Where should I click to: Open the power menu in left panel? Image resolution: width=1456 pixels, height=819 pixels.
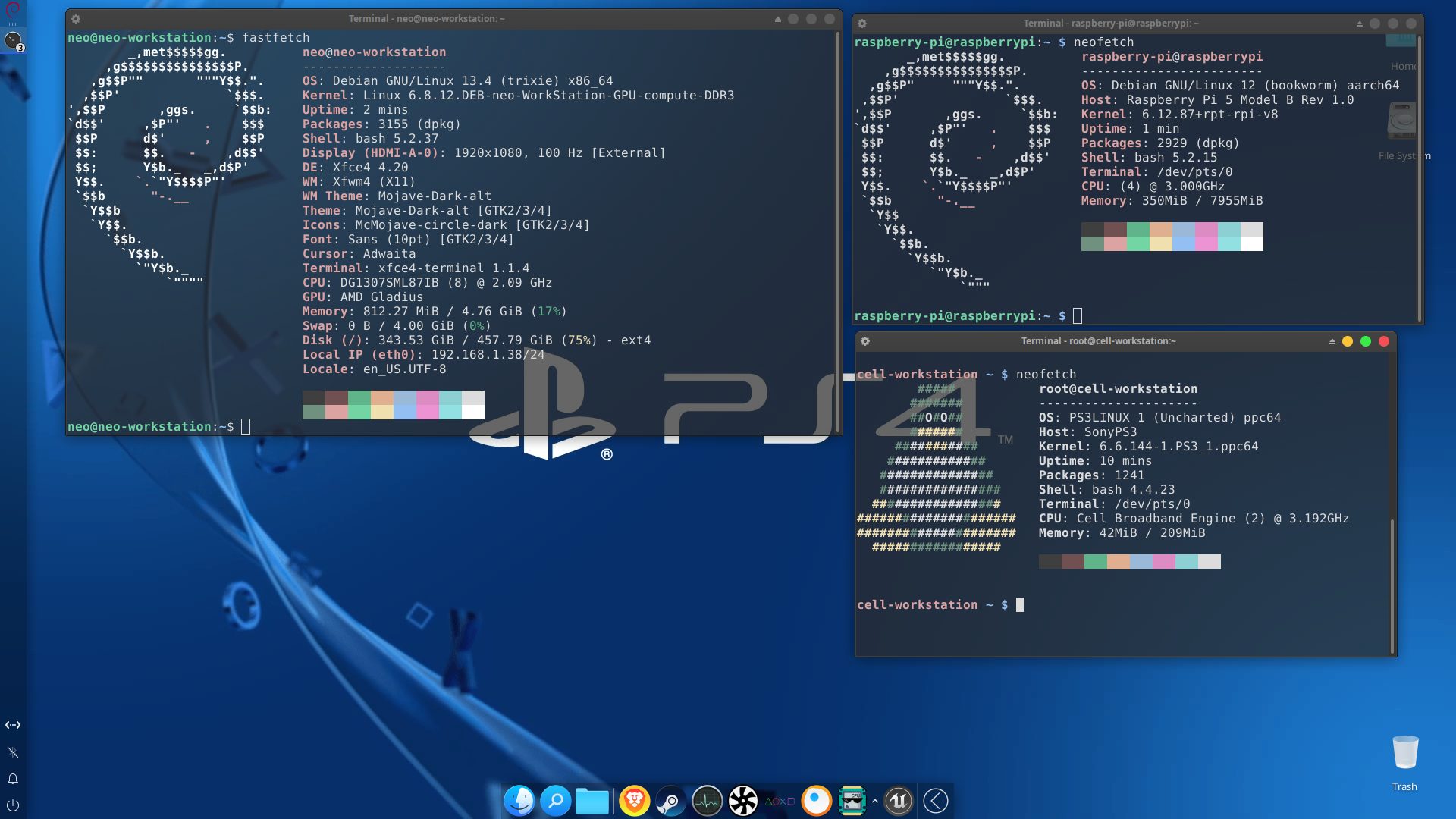point(13,805)
